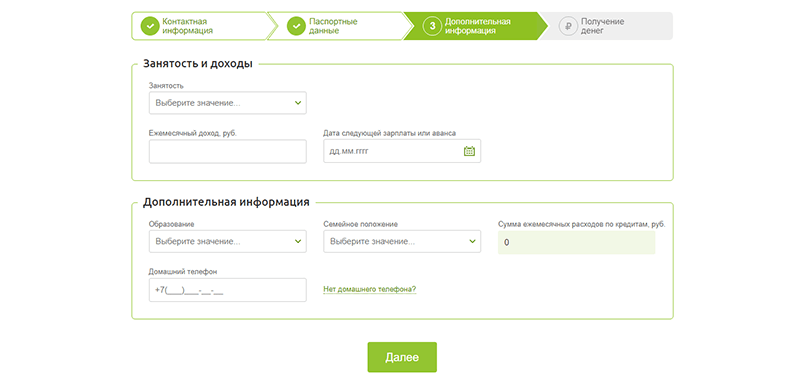Click the Дата следующей зарплаты или аванса label
Screen dimensions: 800x390
coord(390,133)
